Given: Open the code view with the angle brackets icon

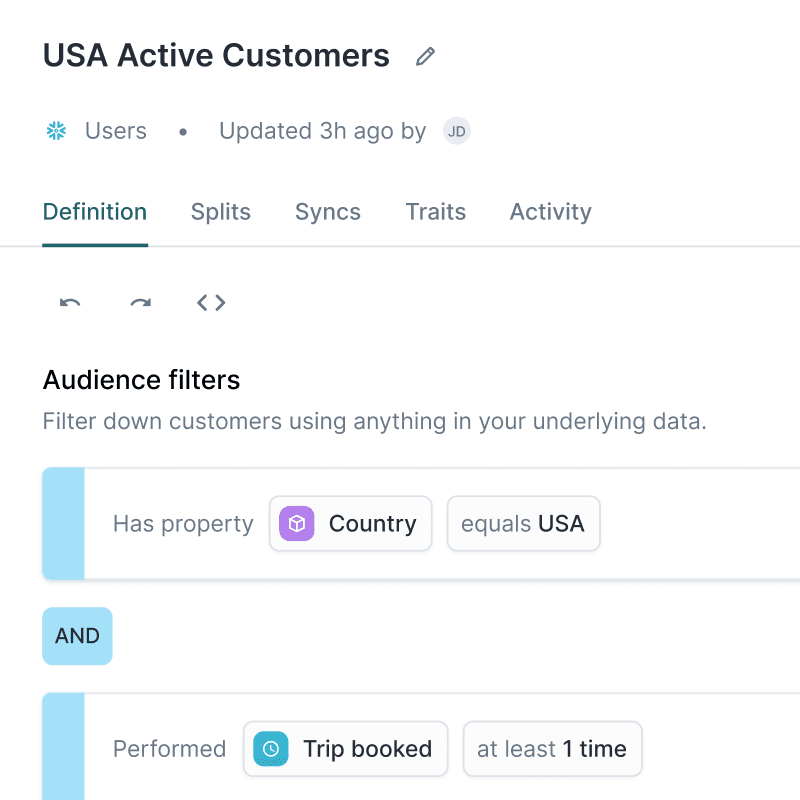Looking at the screenshot, I should [x=211, y=302].
